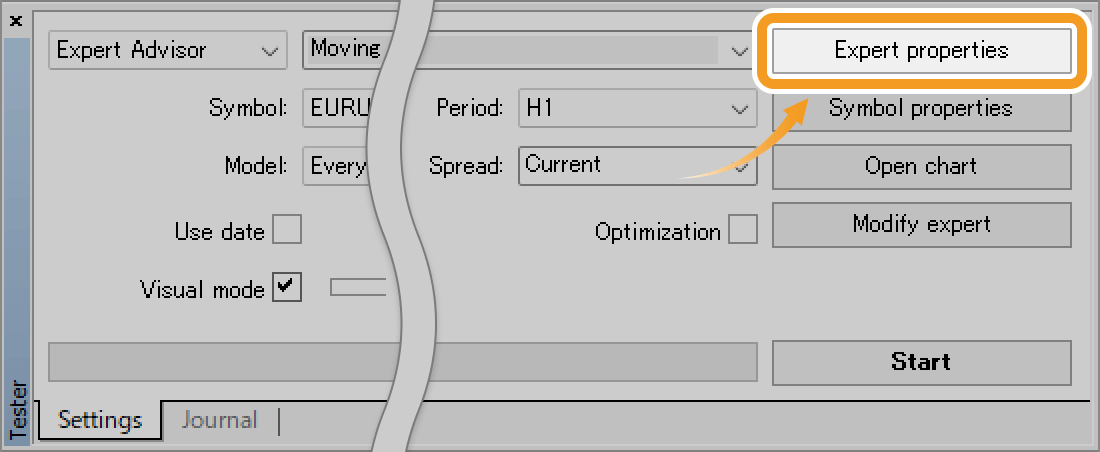The width and height of the screenshot is (1100, 452).
Task: Select the Symbol field showing EURU
Action: 337,108
